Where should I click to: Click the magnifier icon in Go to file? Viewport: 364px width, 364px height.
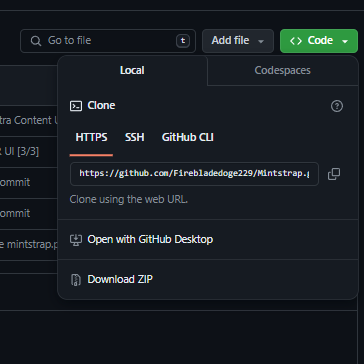click(36, 41)
